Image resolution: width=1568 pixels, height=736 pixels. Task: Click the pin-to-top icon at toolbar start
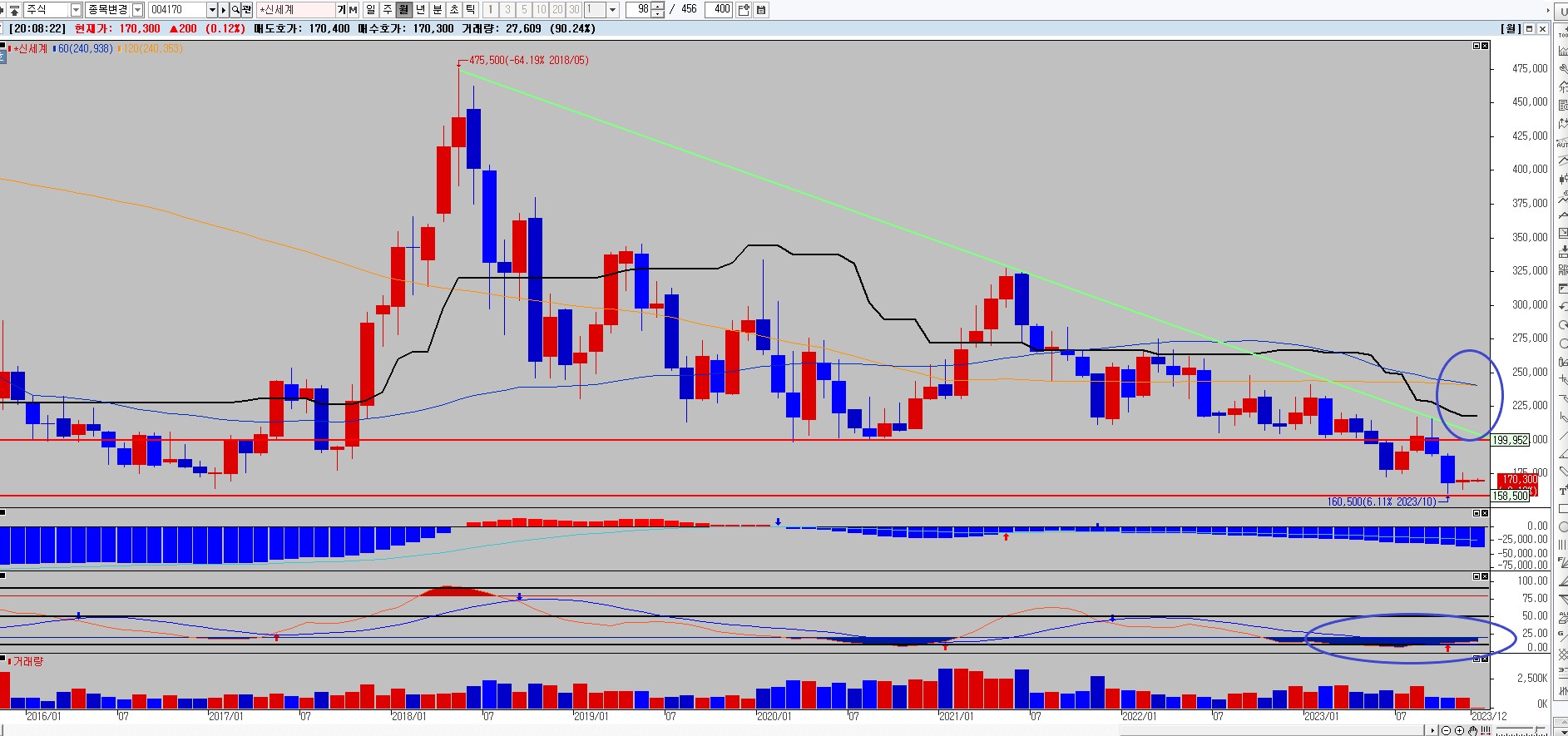[12, 9]
